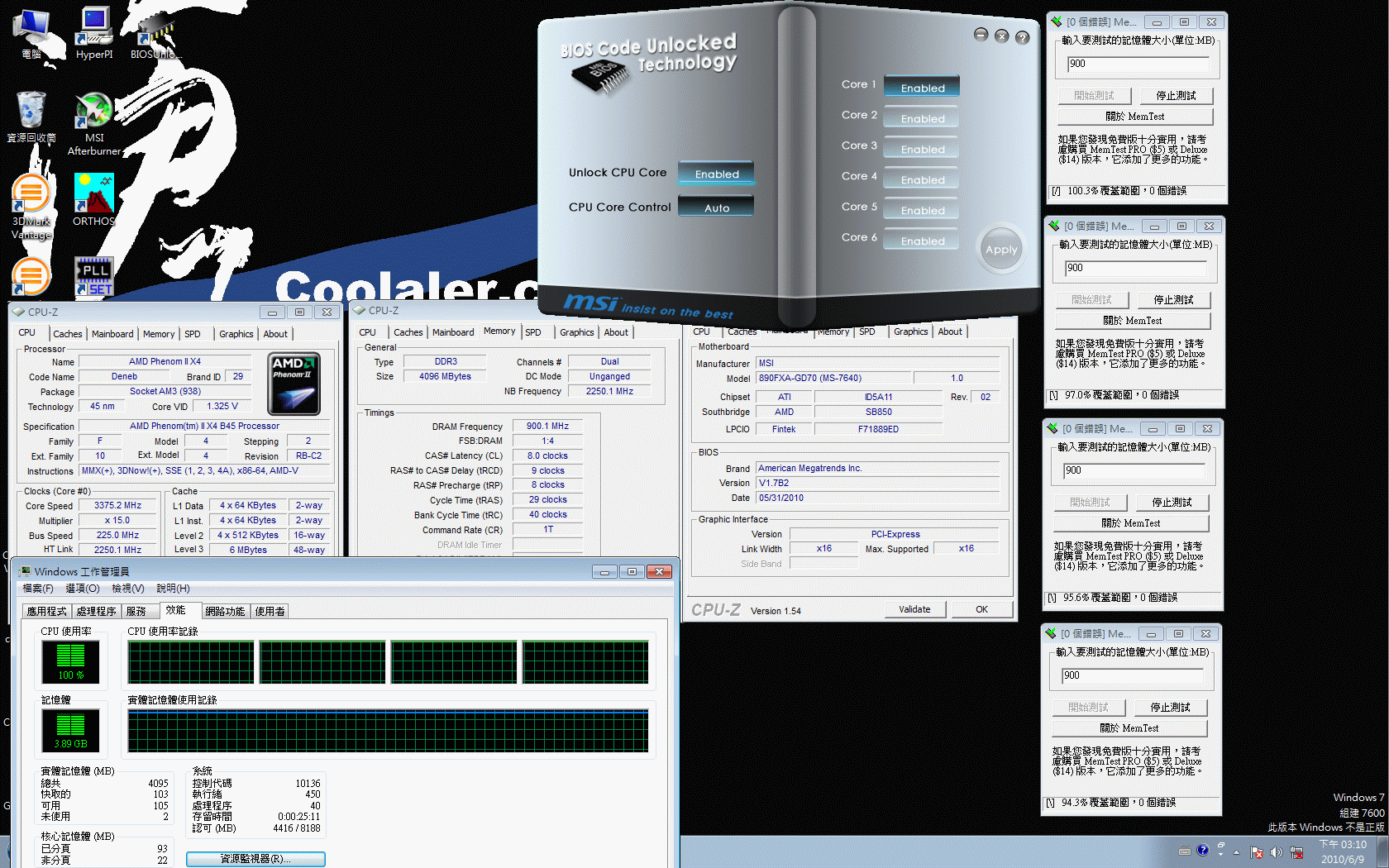Toggle Core 2 Enabled button
Viewport: 1389px width, 868px height.
[x=922, y=118]
